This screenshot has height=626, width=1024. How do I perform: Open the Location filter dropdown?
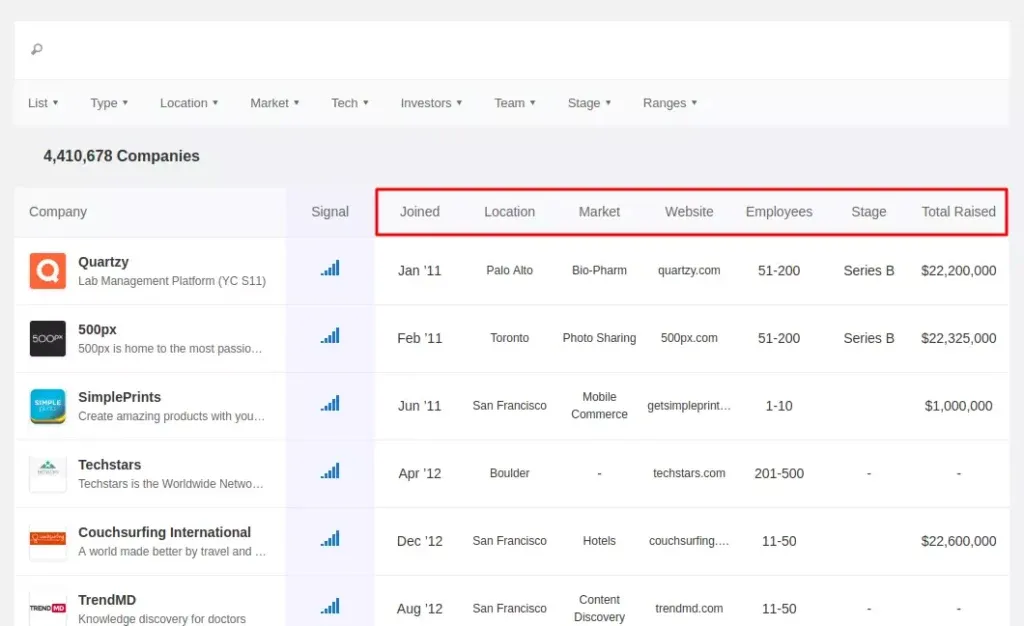point(188,102)
